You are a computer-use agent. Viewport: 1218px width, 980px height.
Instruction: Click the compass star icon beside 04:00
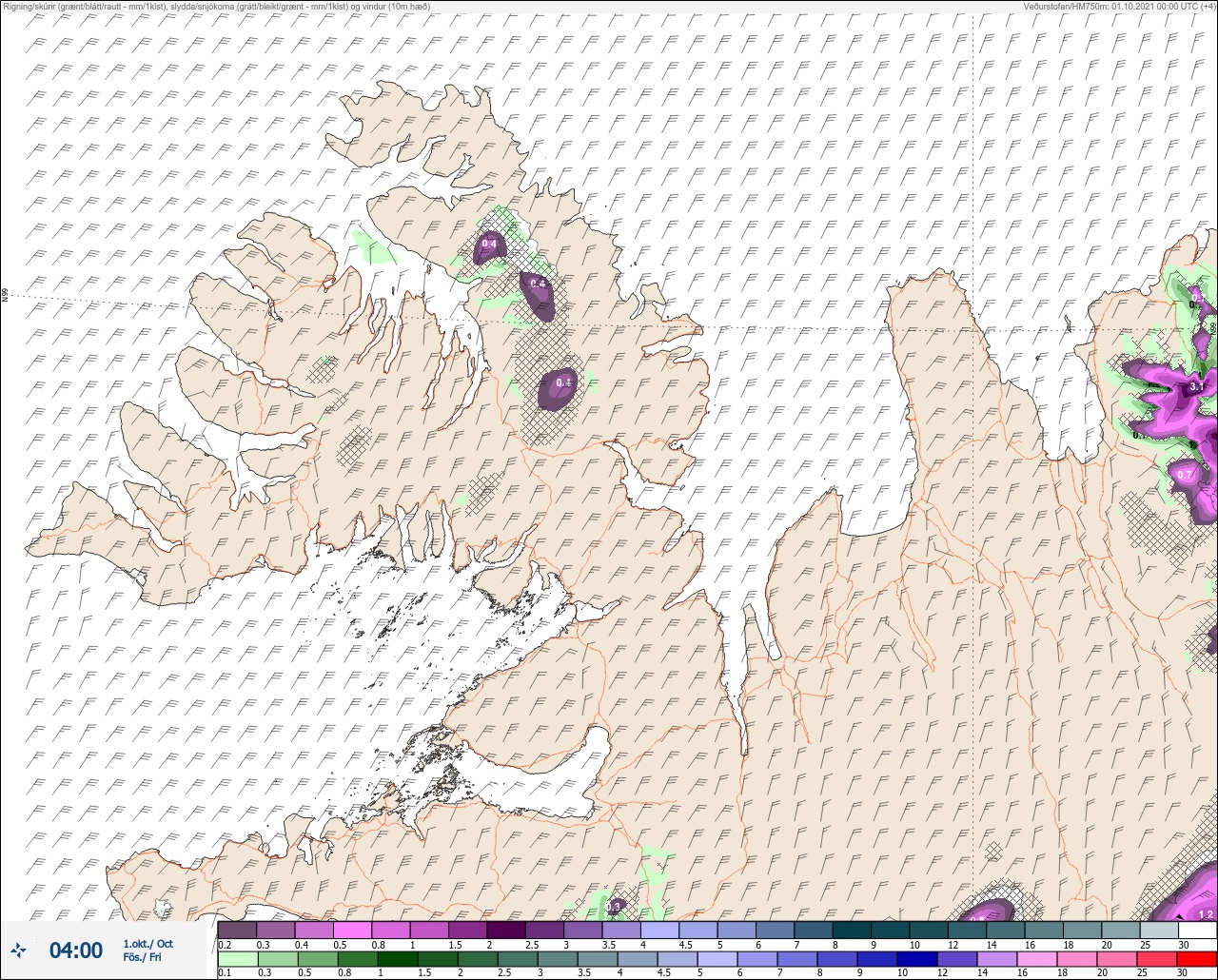(x=18, y=950)
